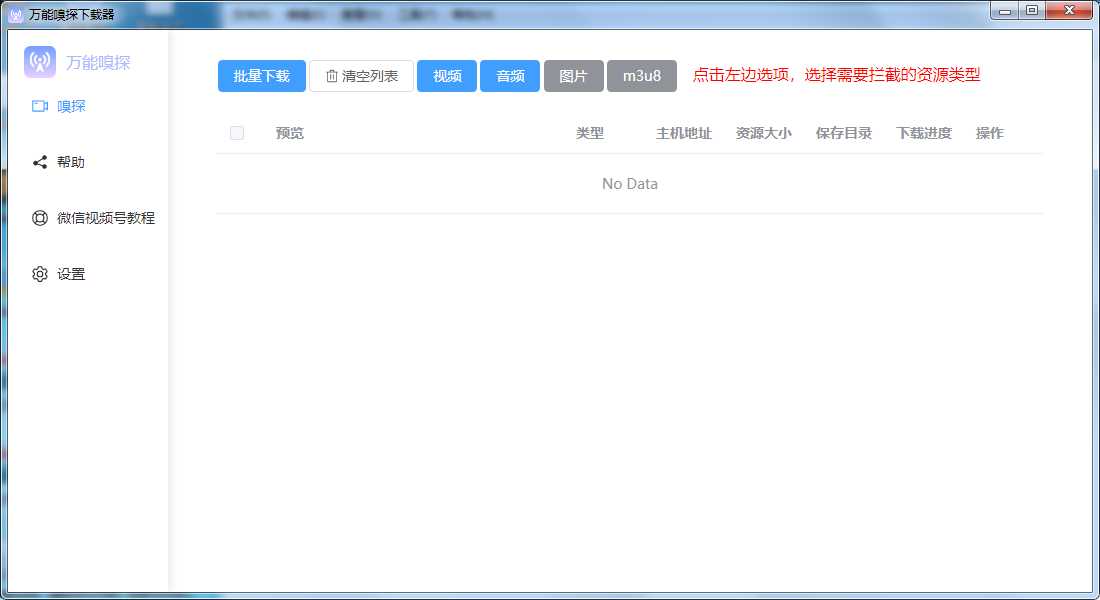Click the 下载进度 column header

(924, 133)
